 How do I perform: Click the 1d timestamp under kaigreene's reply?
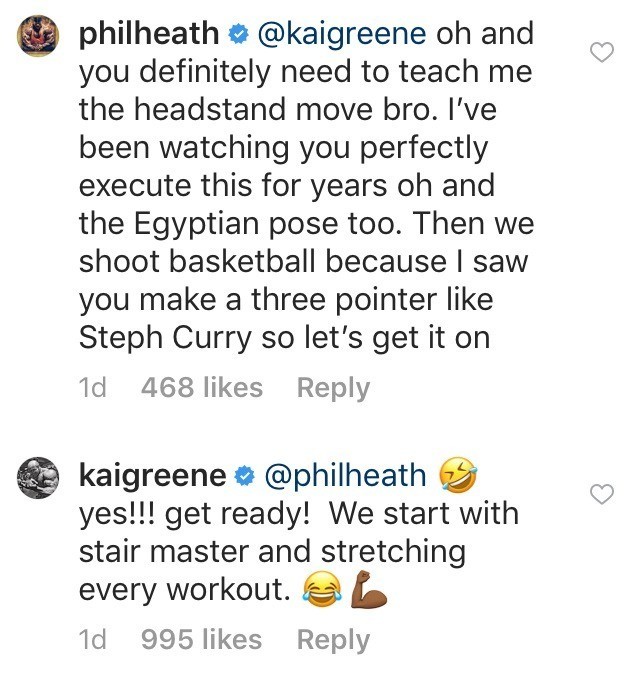coord(92,640)
